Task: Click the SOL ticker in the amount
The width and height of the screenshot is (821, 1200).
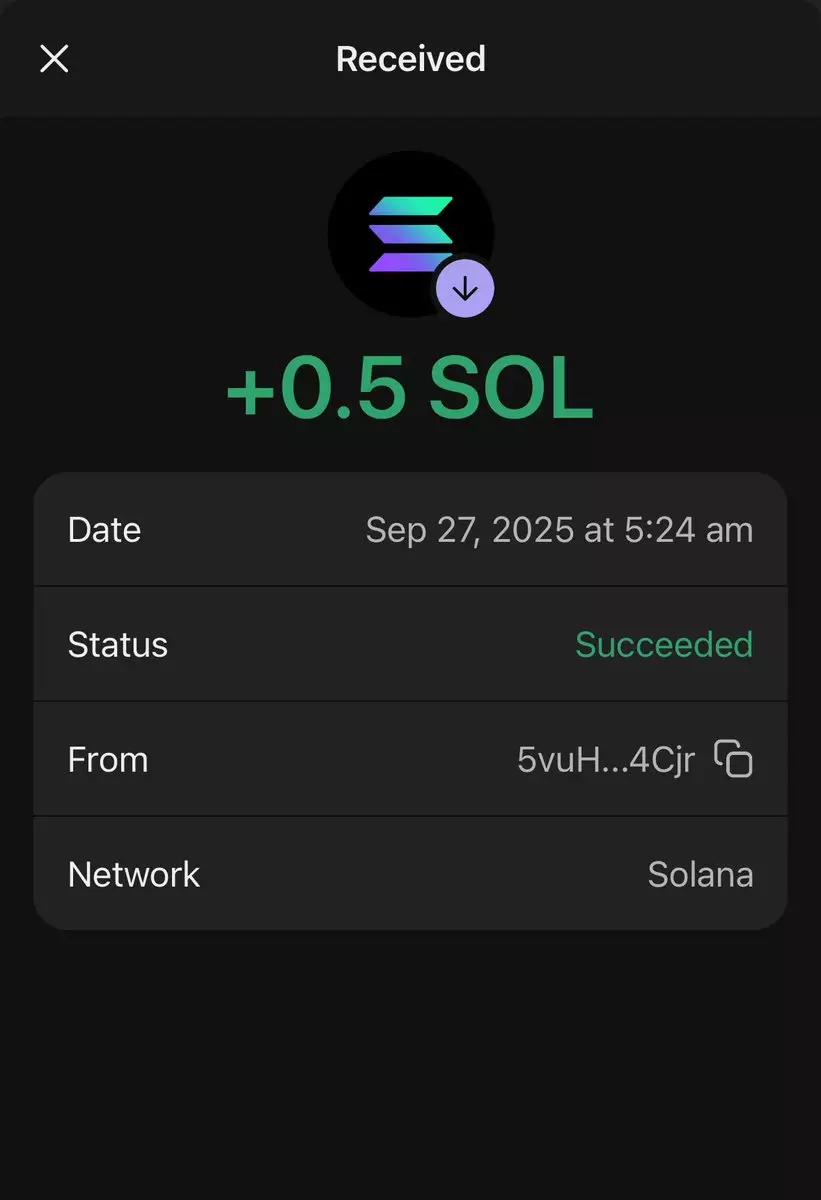Action: coord(511,390)
